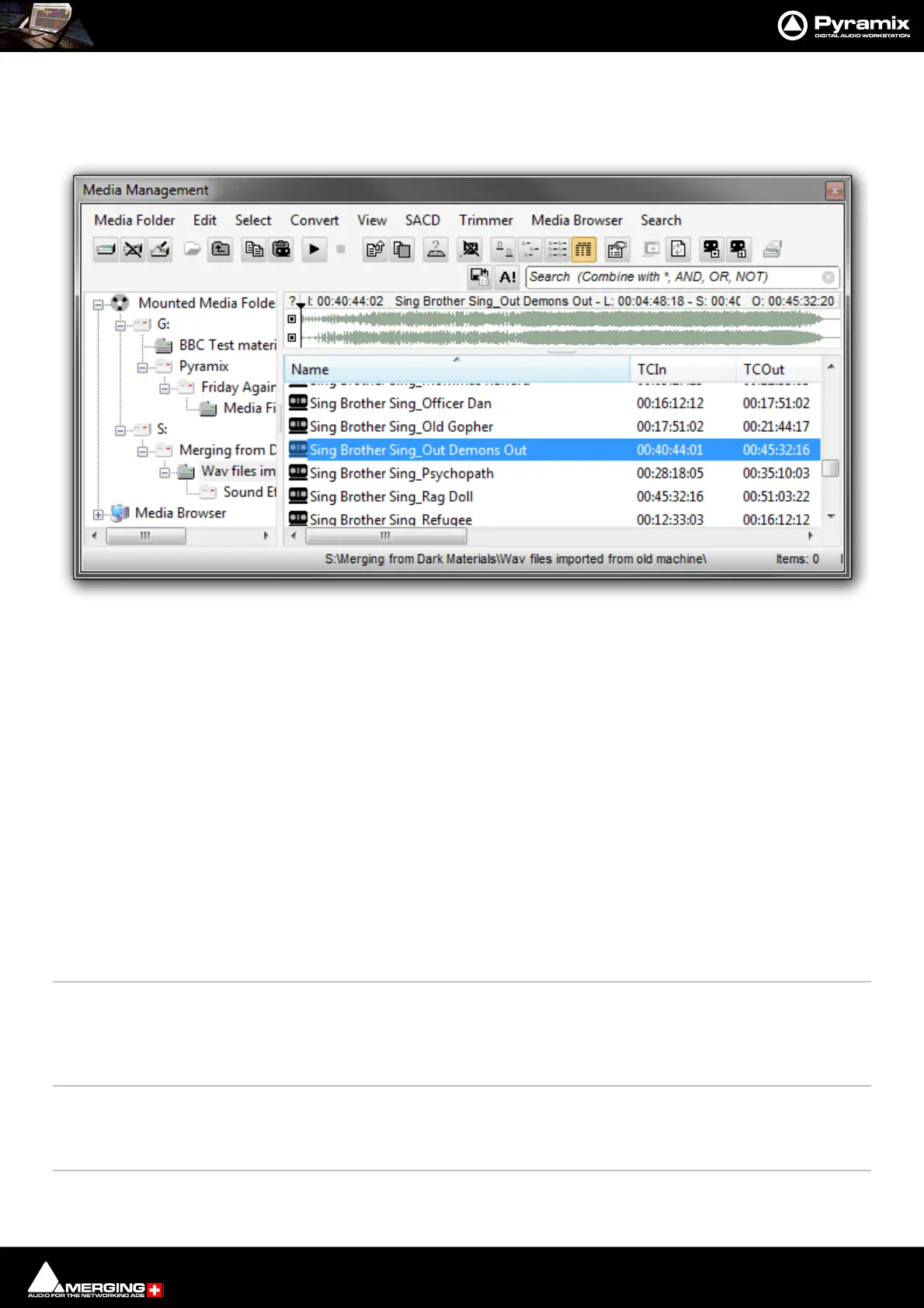Expand the Media Browser tree node
The width and height of the screenshot is (924, 1308).
(98, 514)
